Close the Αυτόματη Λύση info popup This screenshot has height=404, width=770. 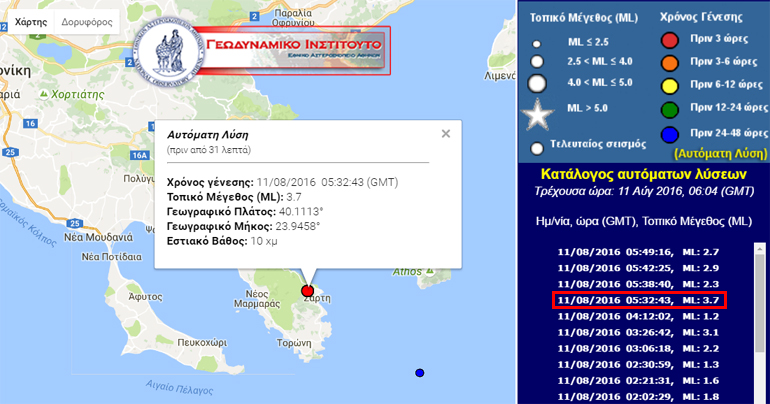(446, 134)
